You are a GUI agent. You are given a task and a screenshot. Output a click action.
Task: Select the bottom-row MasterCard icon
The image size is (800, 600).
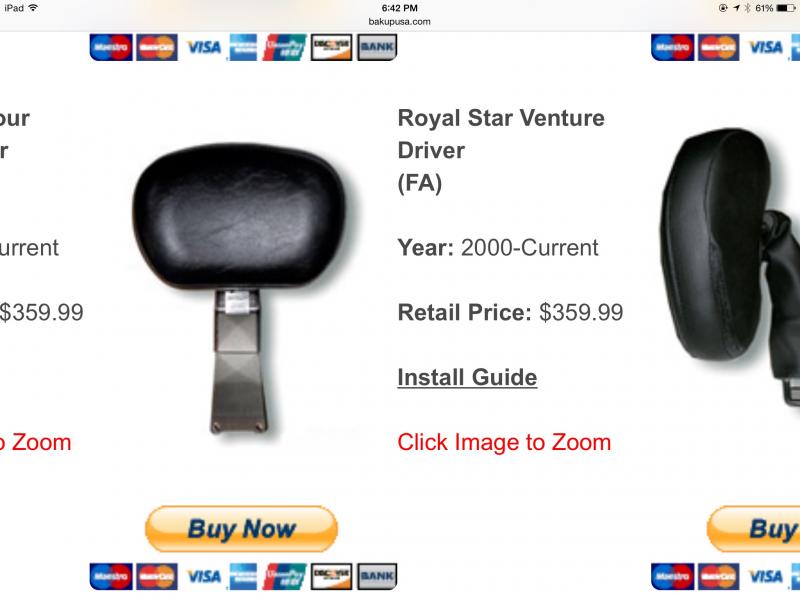(157, 577)
